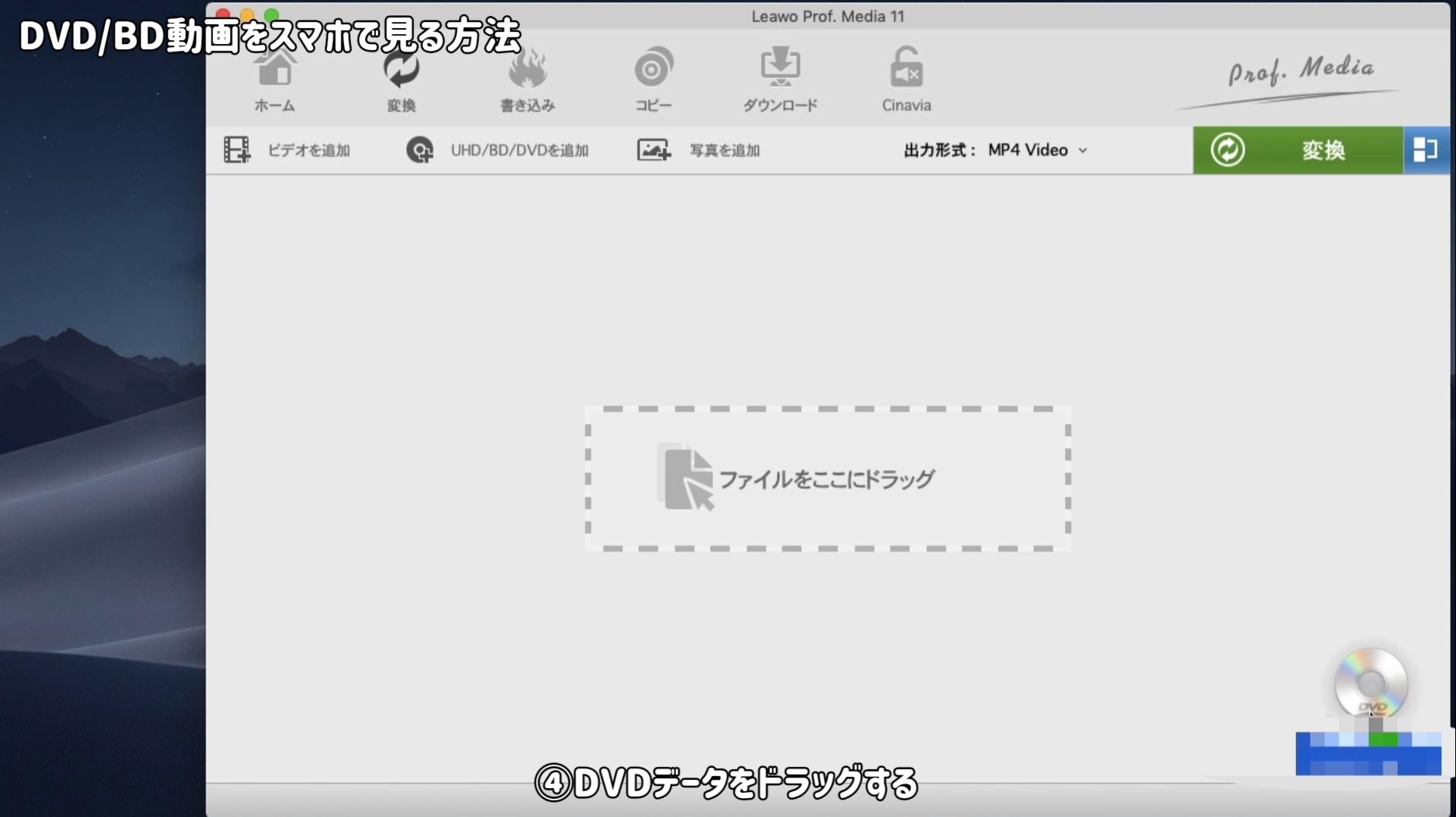Image resolution: width=1456 pixels, height=817 pixels.
Task: Open the MP4 Video output format selector
Action: pos(1027,150)
